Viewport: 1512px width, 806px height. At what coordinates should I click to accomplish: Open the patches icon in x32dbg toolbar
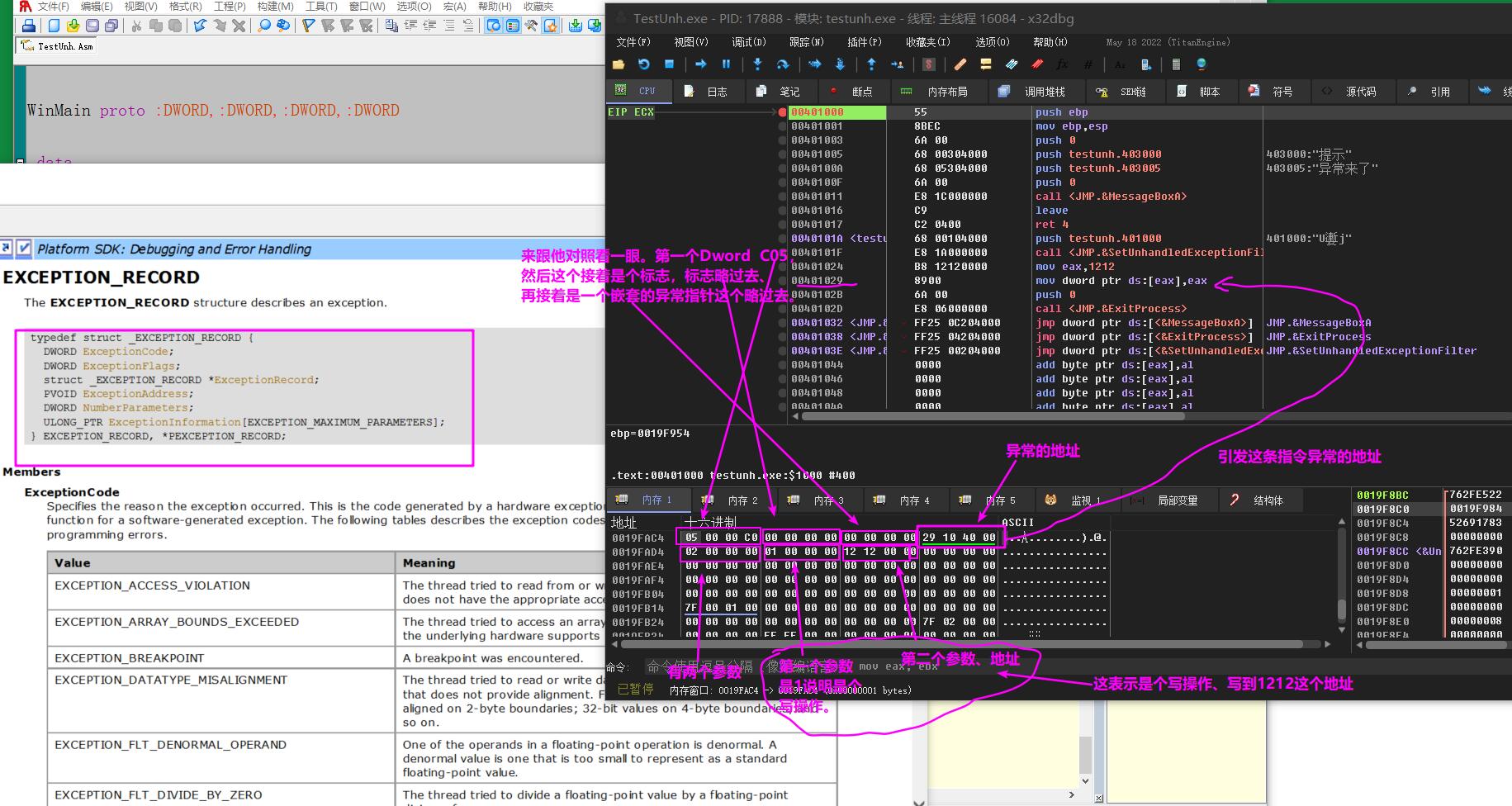click(960, 64)
